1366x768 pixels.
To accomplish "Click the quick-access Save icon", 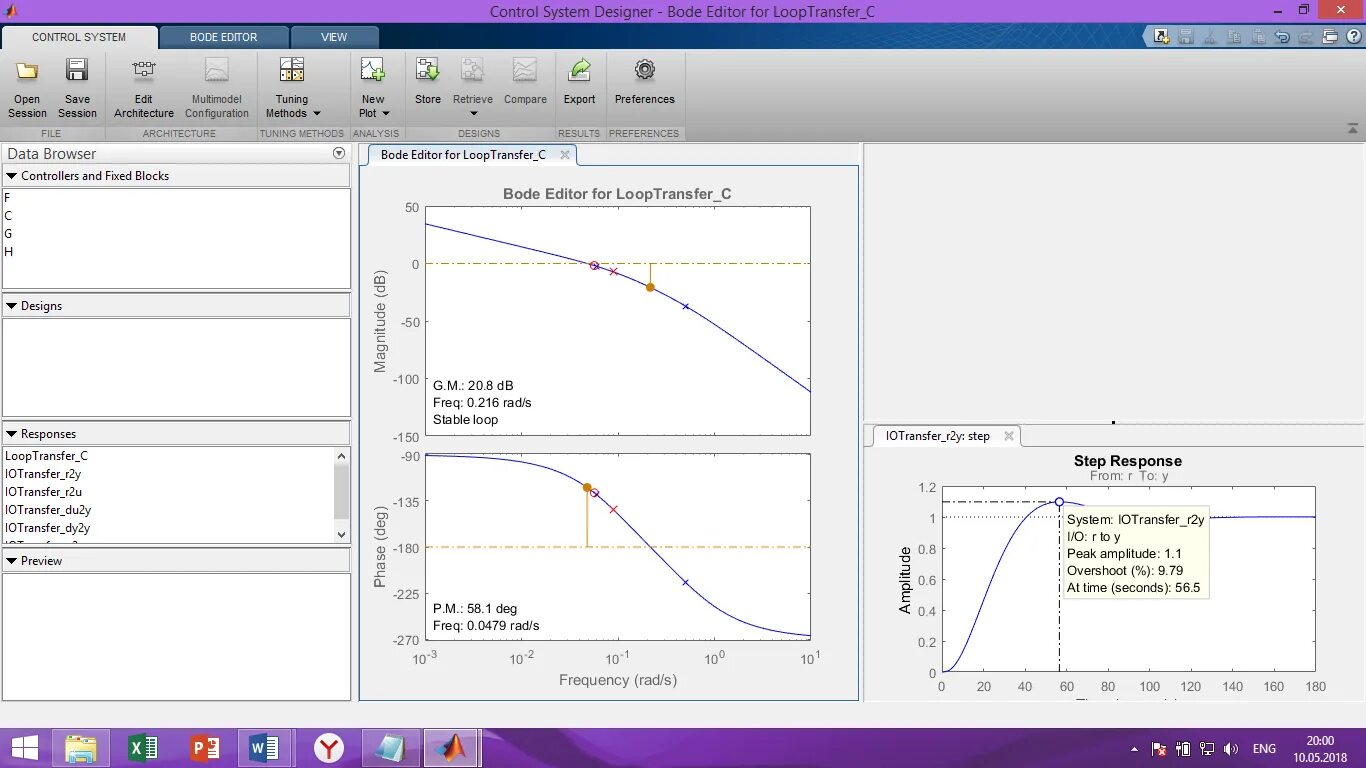I will coord(1186,37).
